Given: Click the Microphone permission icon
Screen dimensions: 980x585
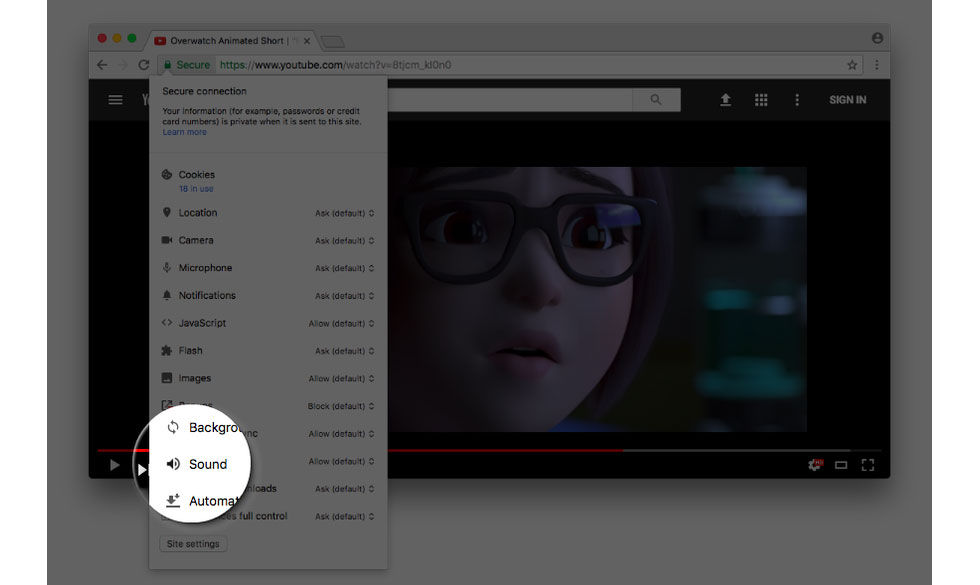Looking at the screenshot, I should [167, 268].
